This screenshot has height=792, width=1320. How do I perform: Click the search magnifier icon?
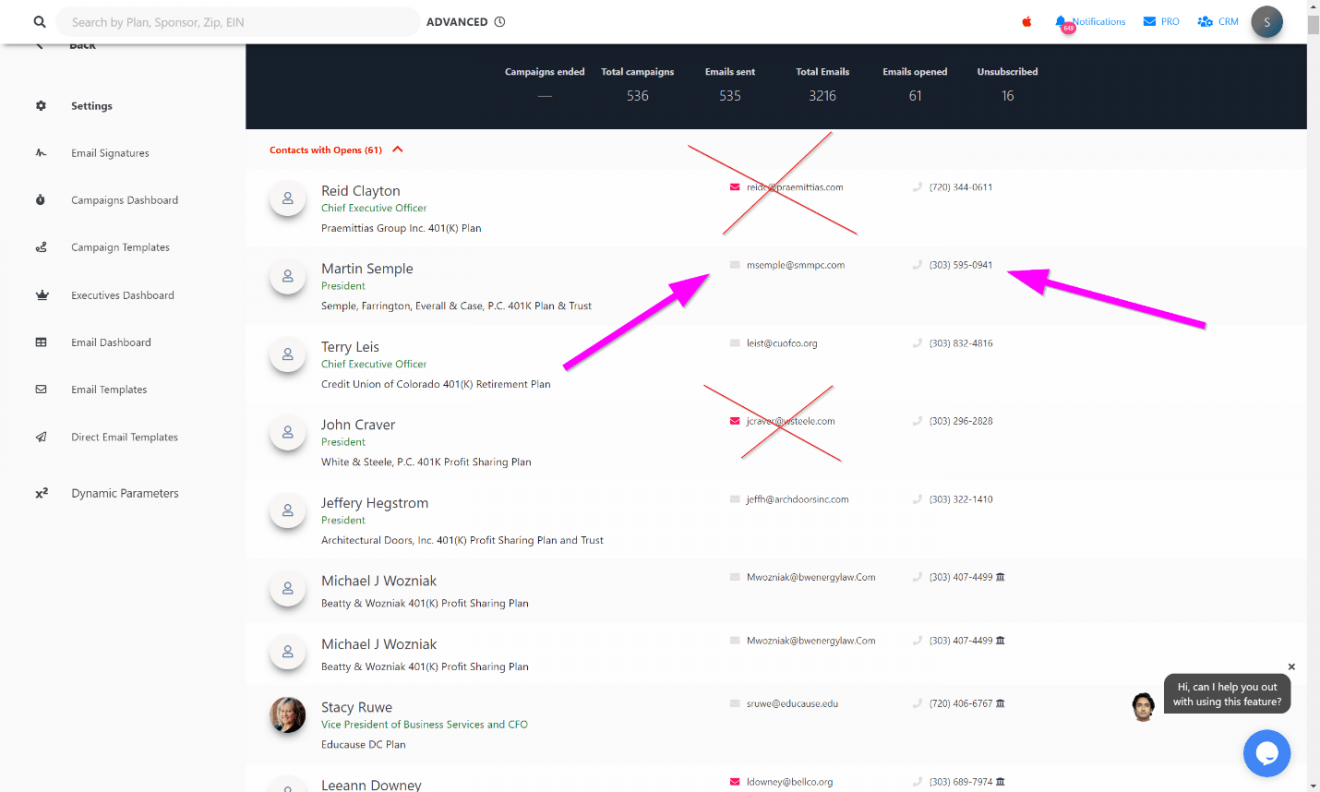tap(39, 22)
